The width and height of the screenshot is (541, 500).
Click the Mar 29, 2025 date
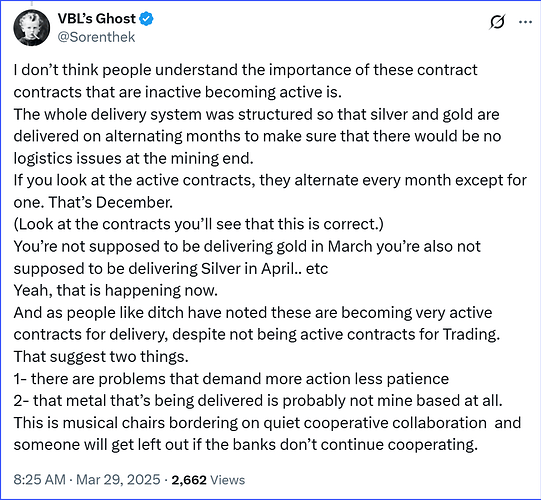(118, 480)
